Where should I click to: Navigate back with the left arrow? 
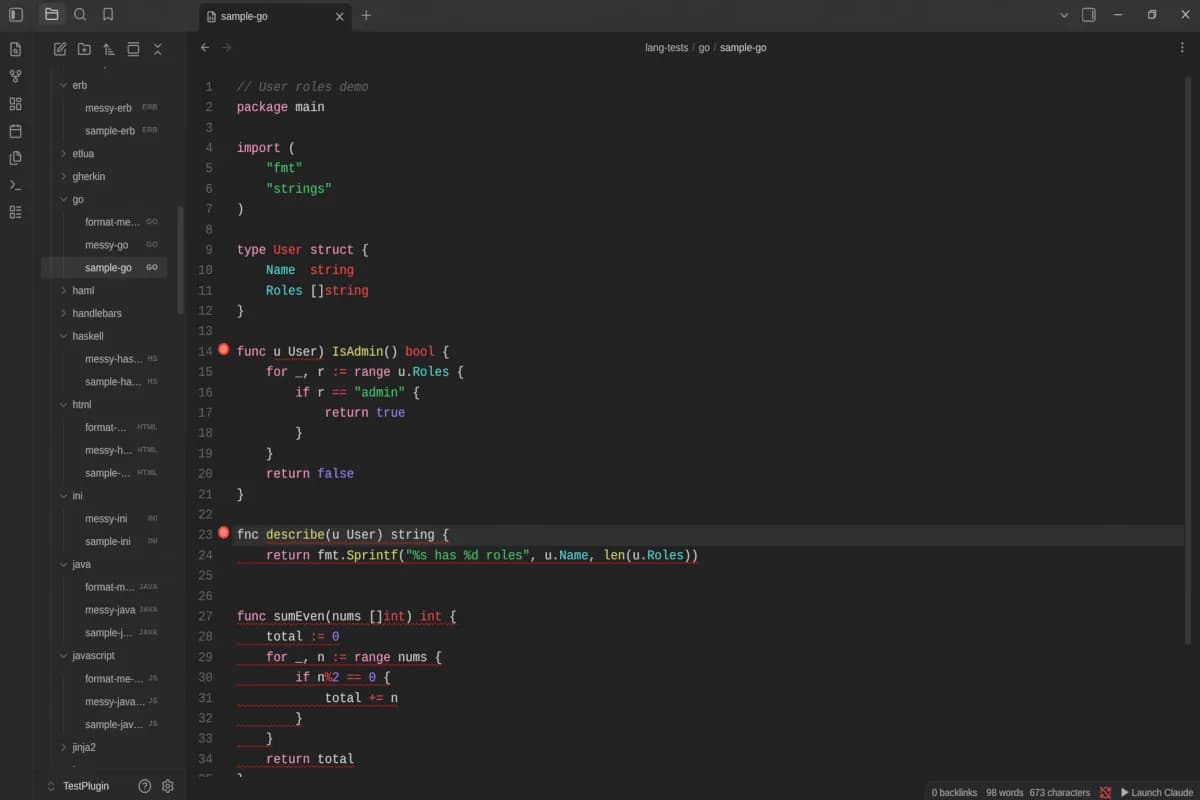[205, 47]
